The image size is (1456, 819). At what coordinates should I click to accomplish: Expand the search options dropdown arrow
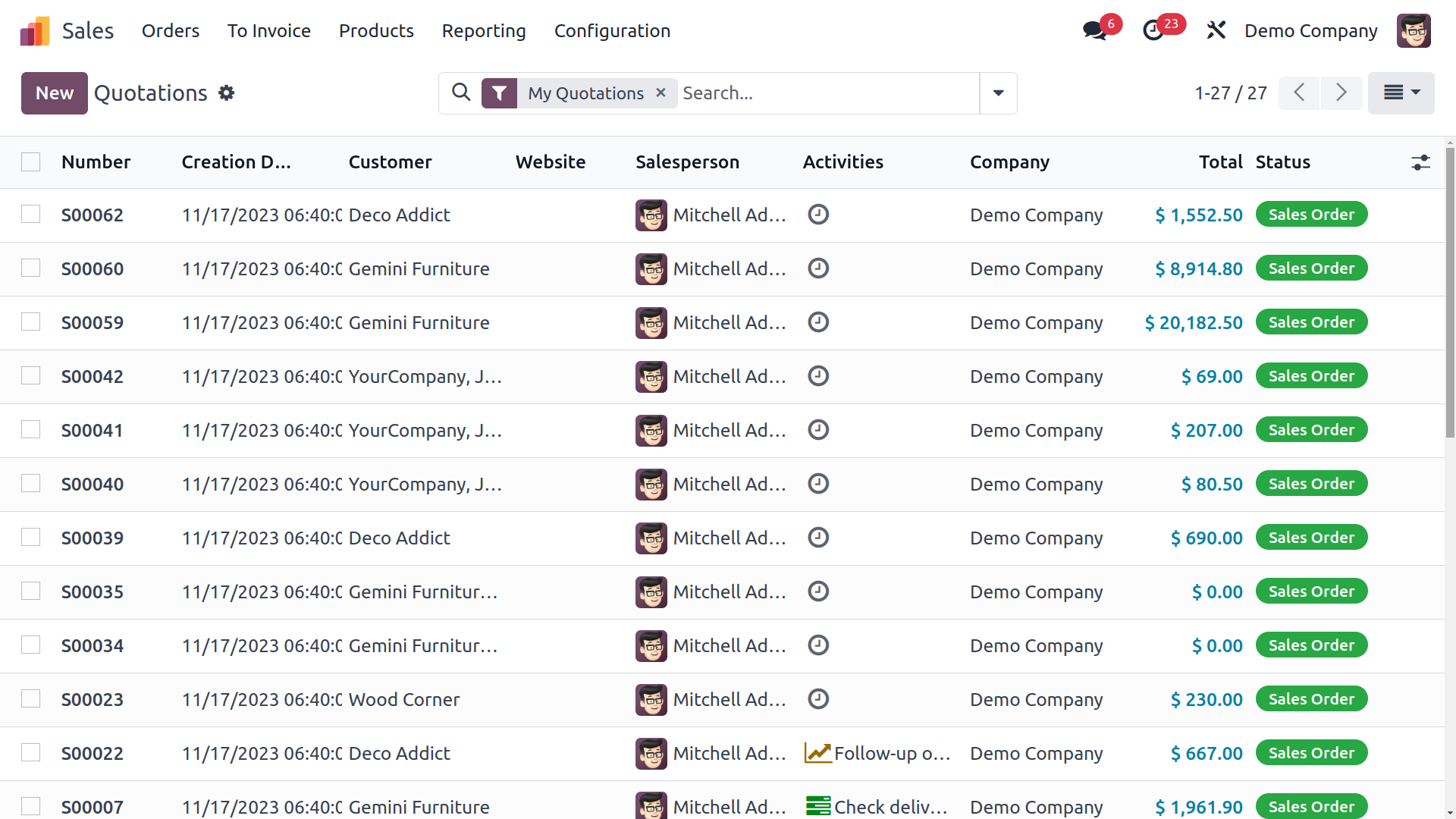(x=997, y=93)
